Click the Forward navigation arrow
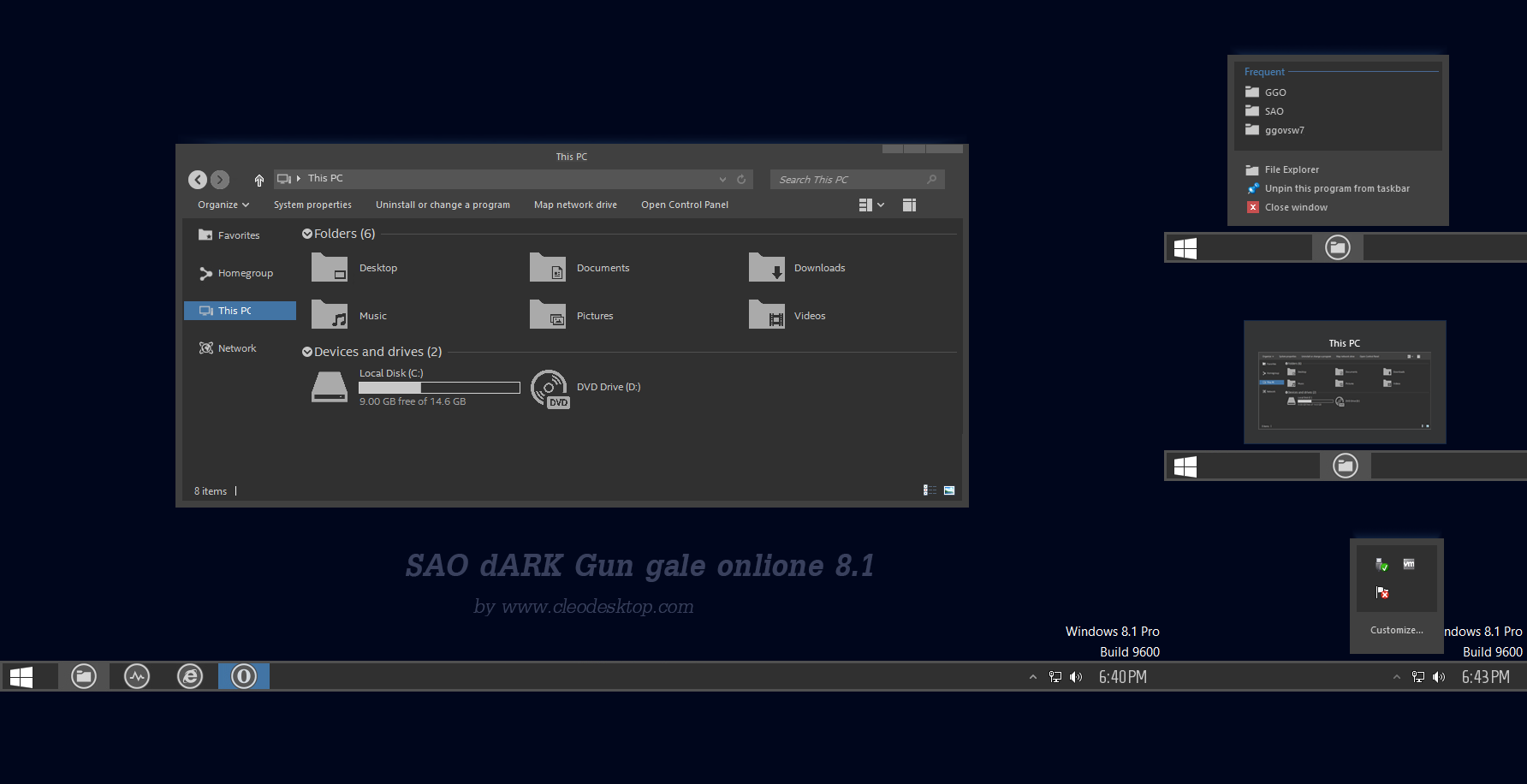This screenshot has width=1527, height=784. tap(220, 180)
